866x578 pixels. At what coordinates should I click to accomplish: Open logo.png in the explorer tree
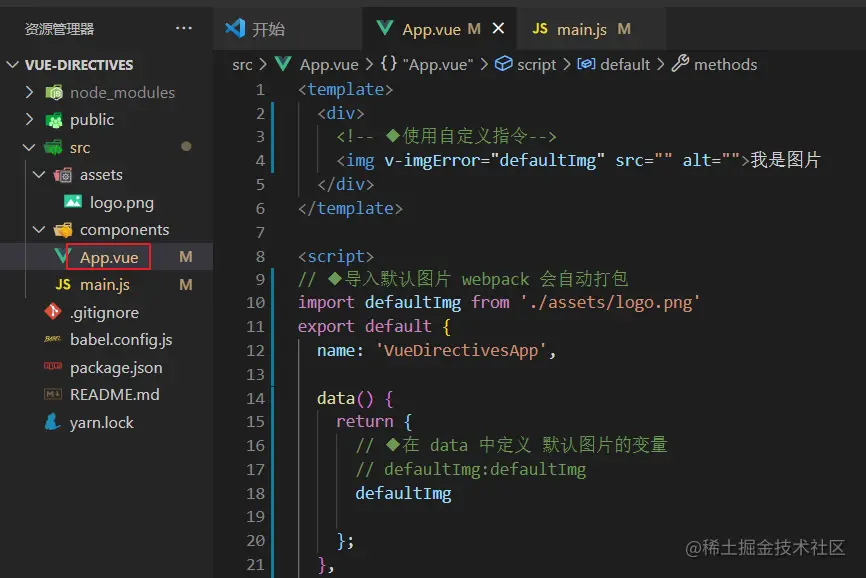pyautogui.click(x=122, y=203)
